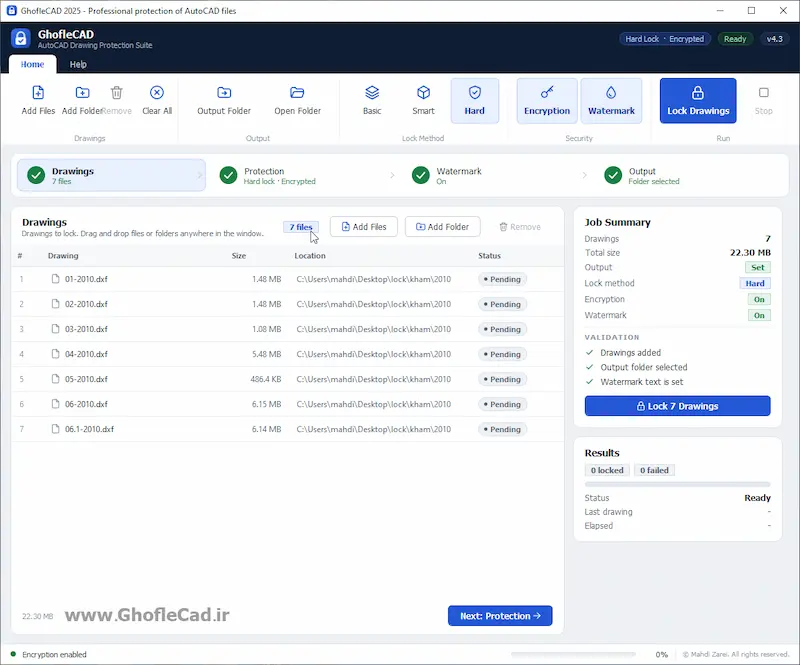Click the GhofleCAD lock logo icon

[20, 39]
